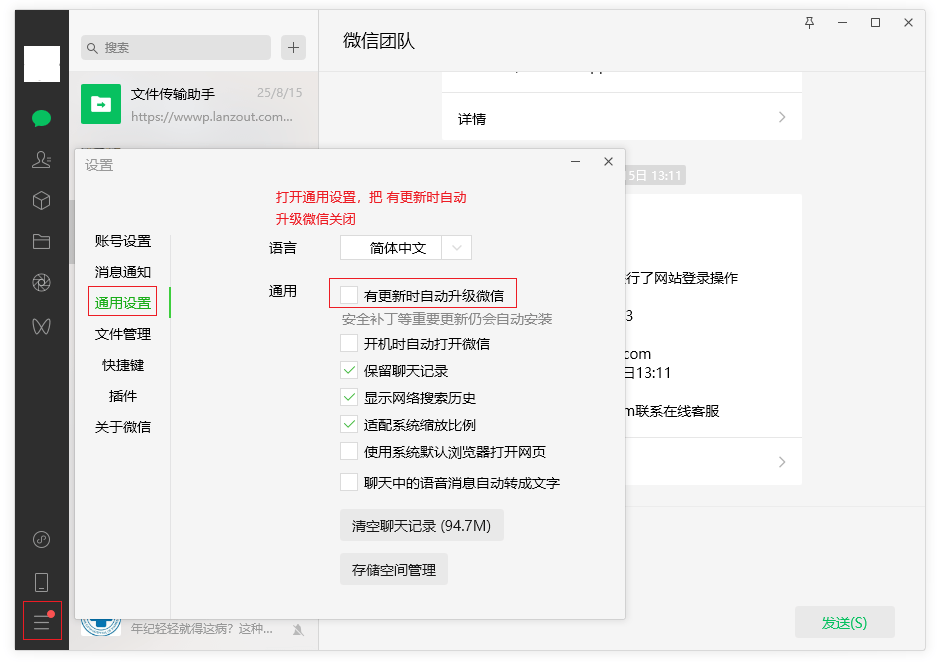Expand the 详情 section chevron
The height and width of the screenshot is (666, 940).
(781, 117)
